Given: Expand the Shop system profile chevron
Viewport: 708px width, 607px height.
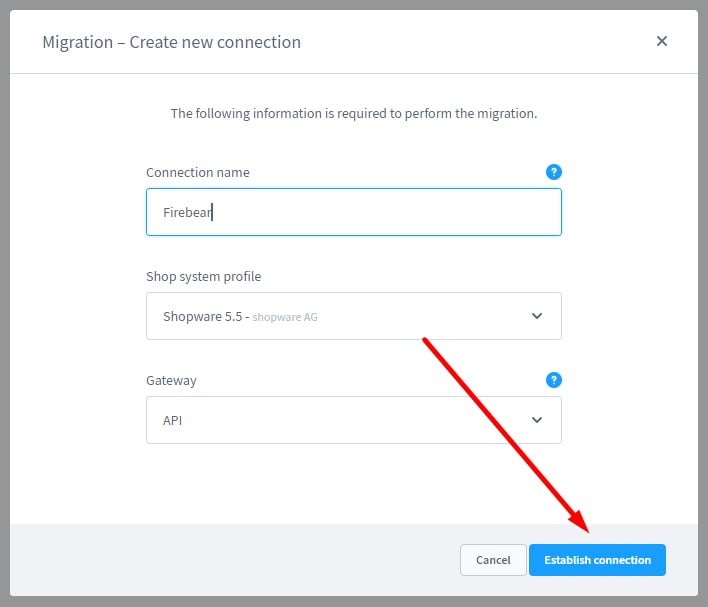Looking at the screenshot, I should [536, 316].
